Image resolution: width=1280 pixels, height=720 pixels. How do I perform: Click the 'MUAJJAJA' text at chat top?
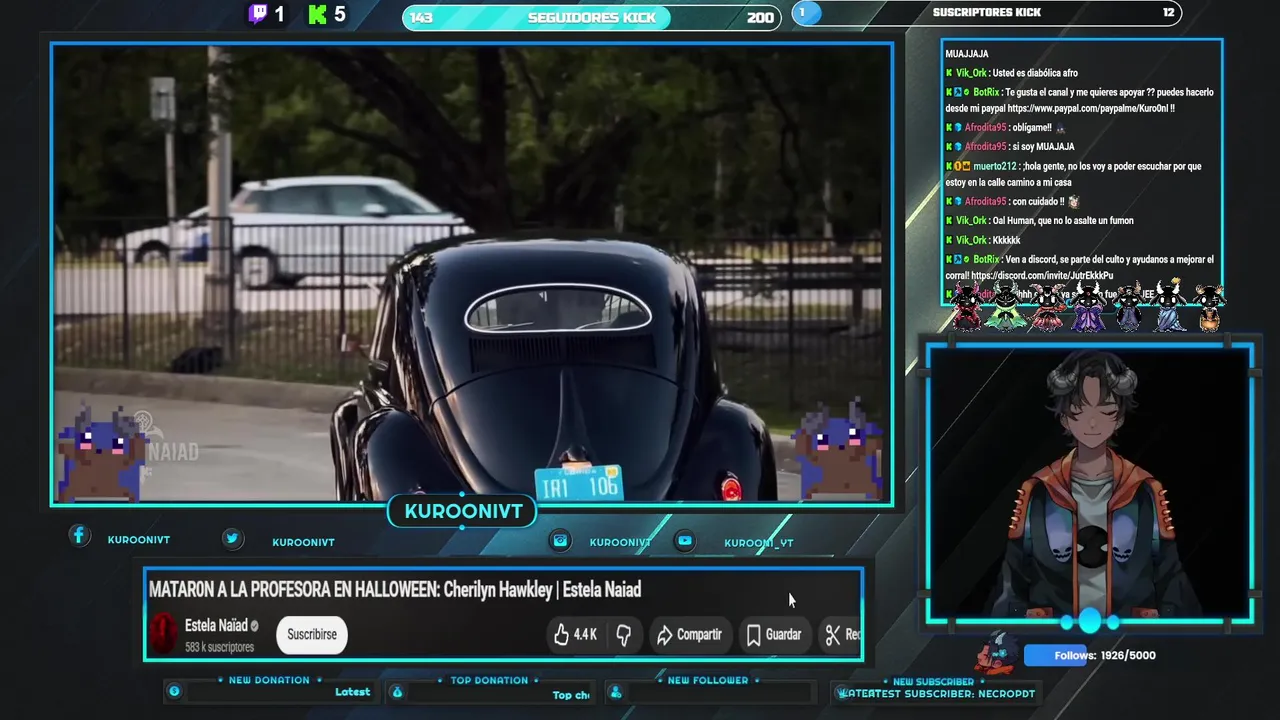[x=967, y=54]
